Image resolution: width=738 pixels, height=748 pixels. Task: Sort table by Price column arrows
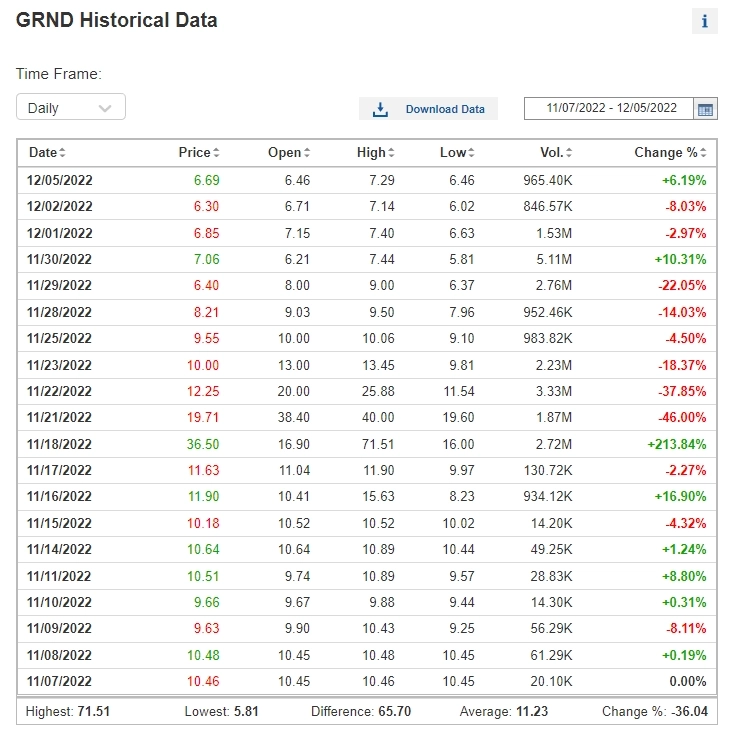(x=216, y=153)
